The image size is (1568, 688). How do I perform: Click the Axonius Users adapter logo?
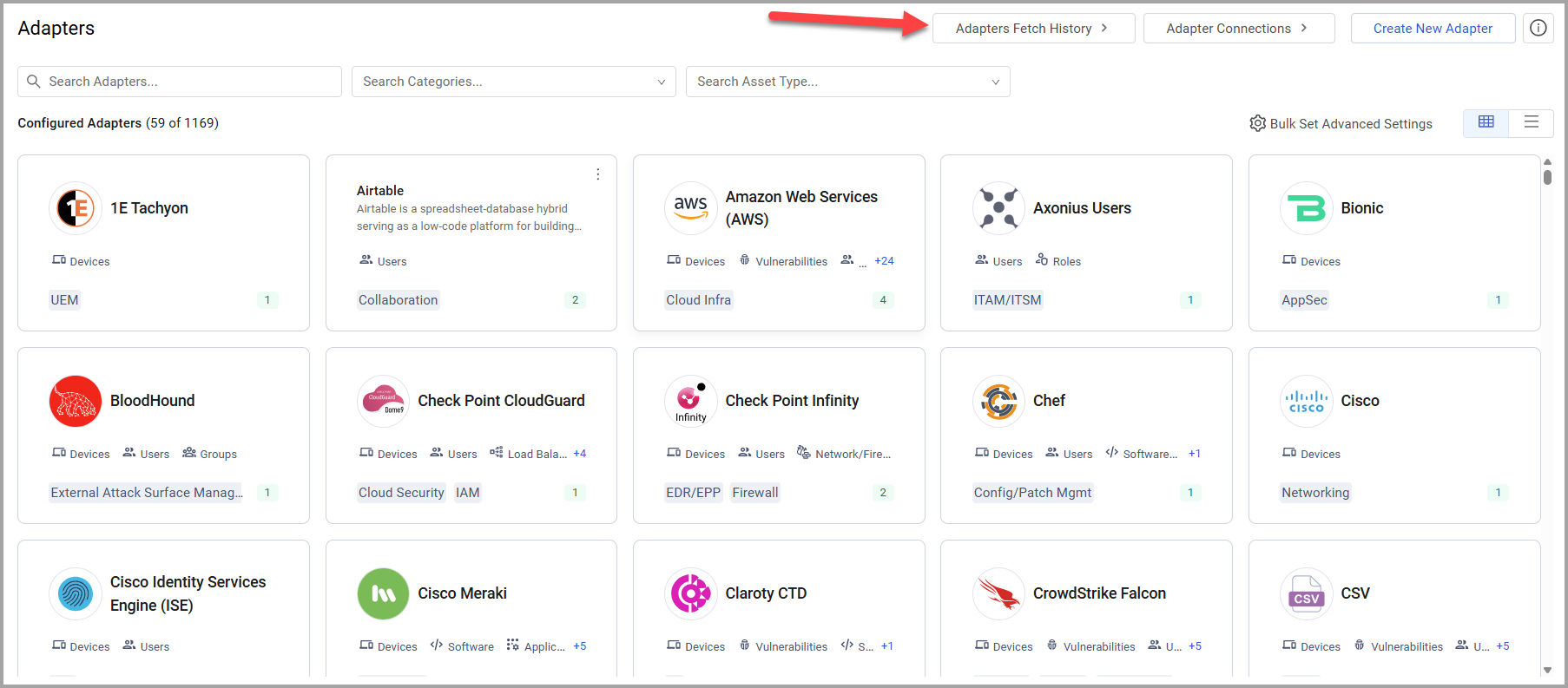(998, 208)
